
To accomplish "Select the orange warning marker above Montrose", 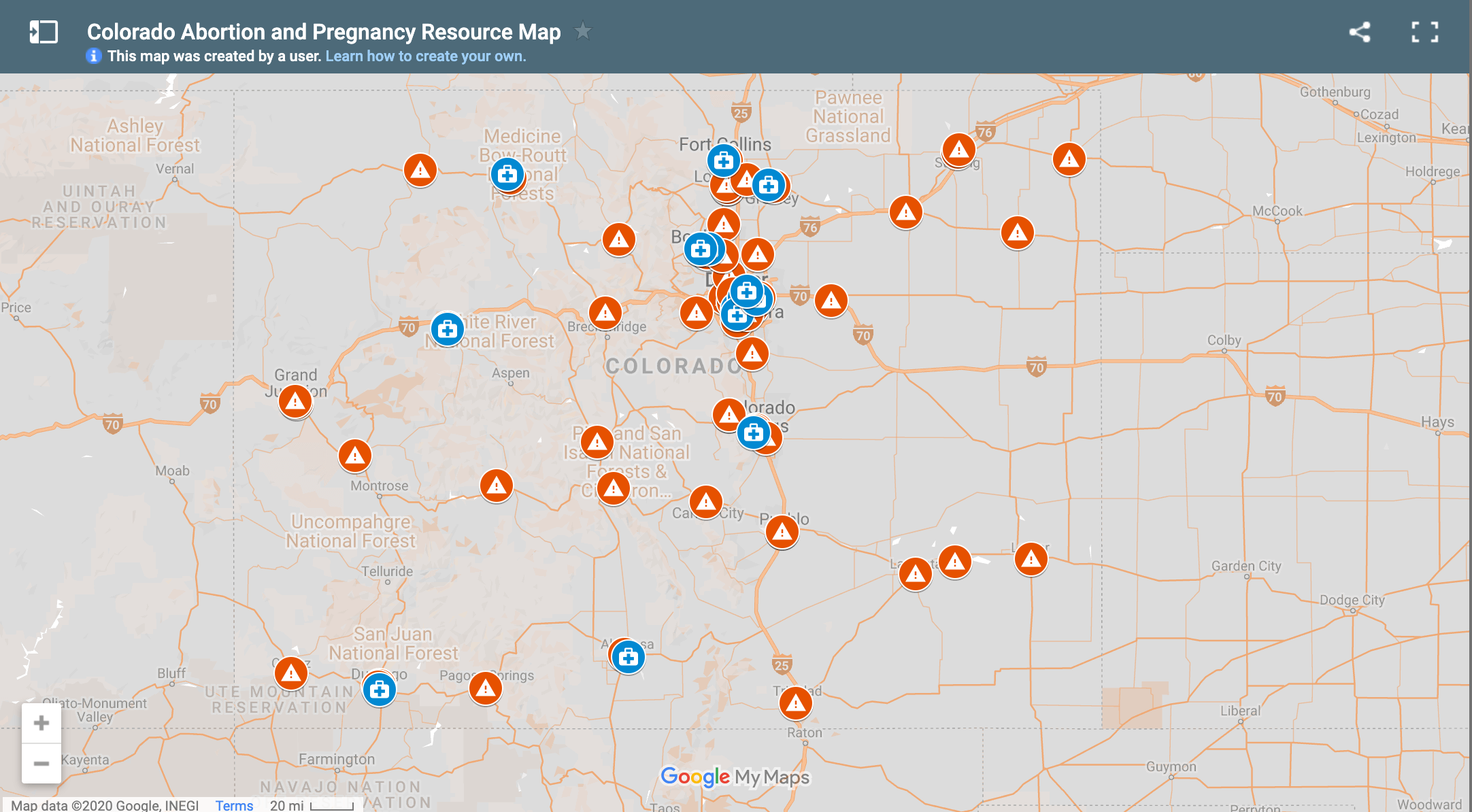I will point(355,456).
